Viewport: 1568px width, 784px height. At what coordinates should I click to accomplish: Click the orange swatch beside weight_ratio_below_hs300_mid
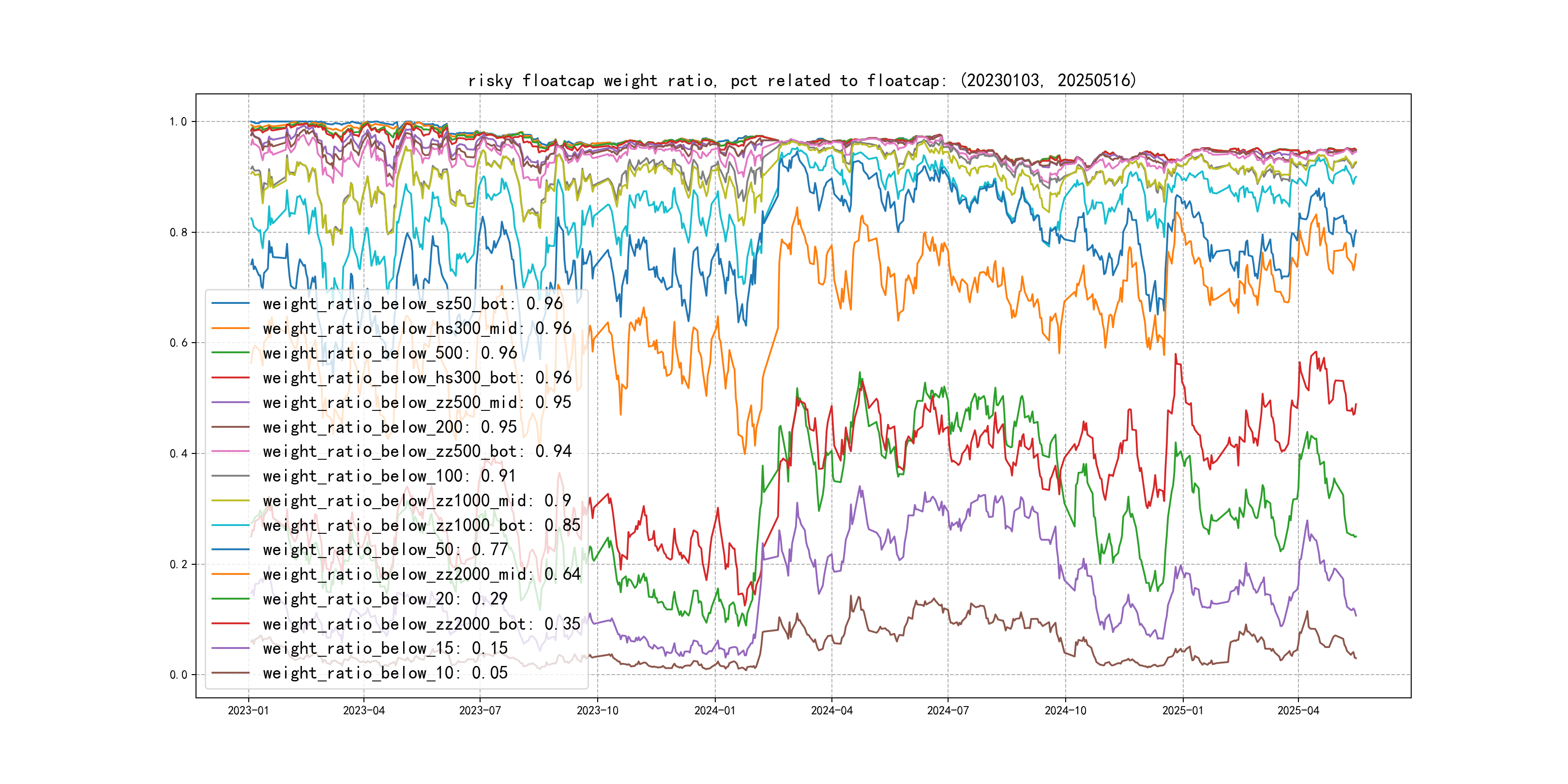pos(230,328)
